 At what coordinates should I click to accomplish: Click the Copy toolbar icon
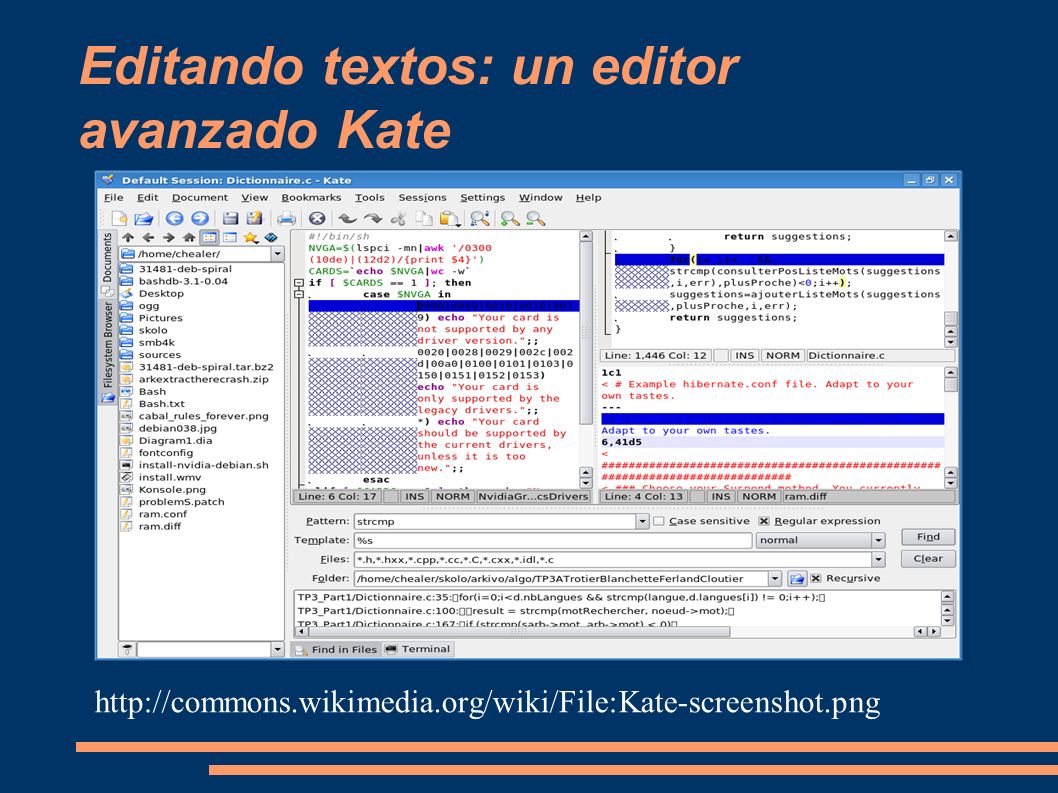423,219
